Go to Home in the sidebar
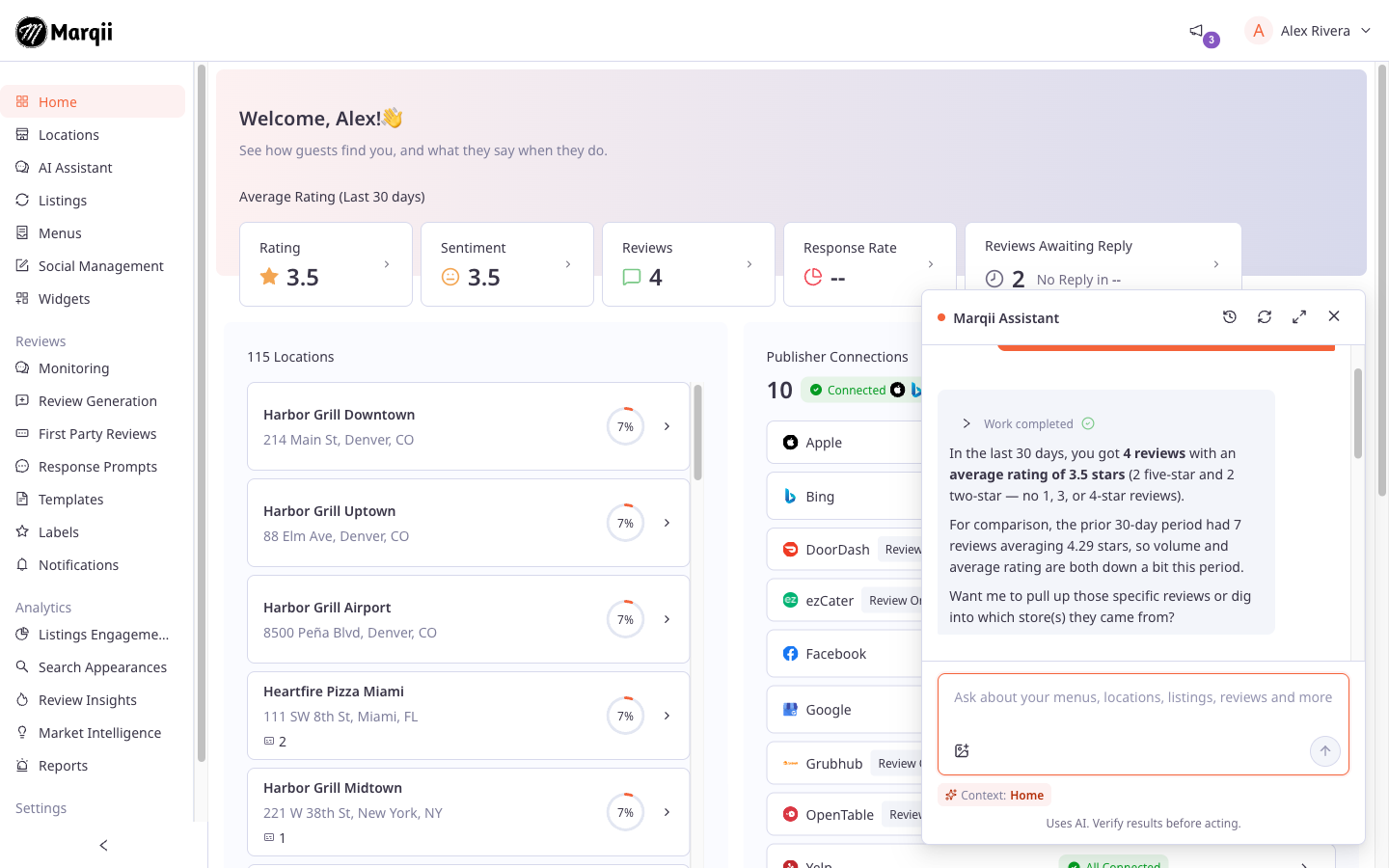1389x868 pixels. pos(93,101)
